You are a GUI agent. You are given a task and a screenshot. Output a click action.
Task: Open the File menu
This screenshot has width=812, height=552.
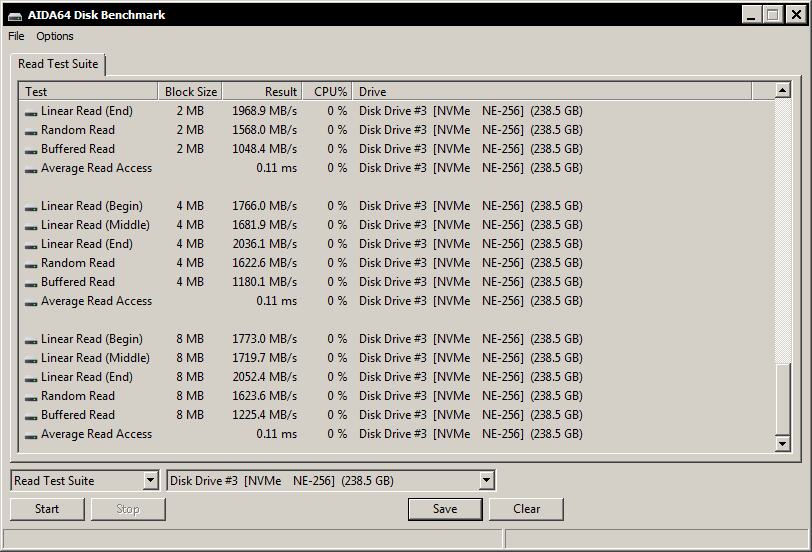coord(16,36)
